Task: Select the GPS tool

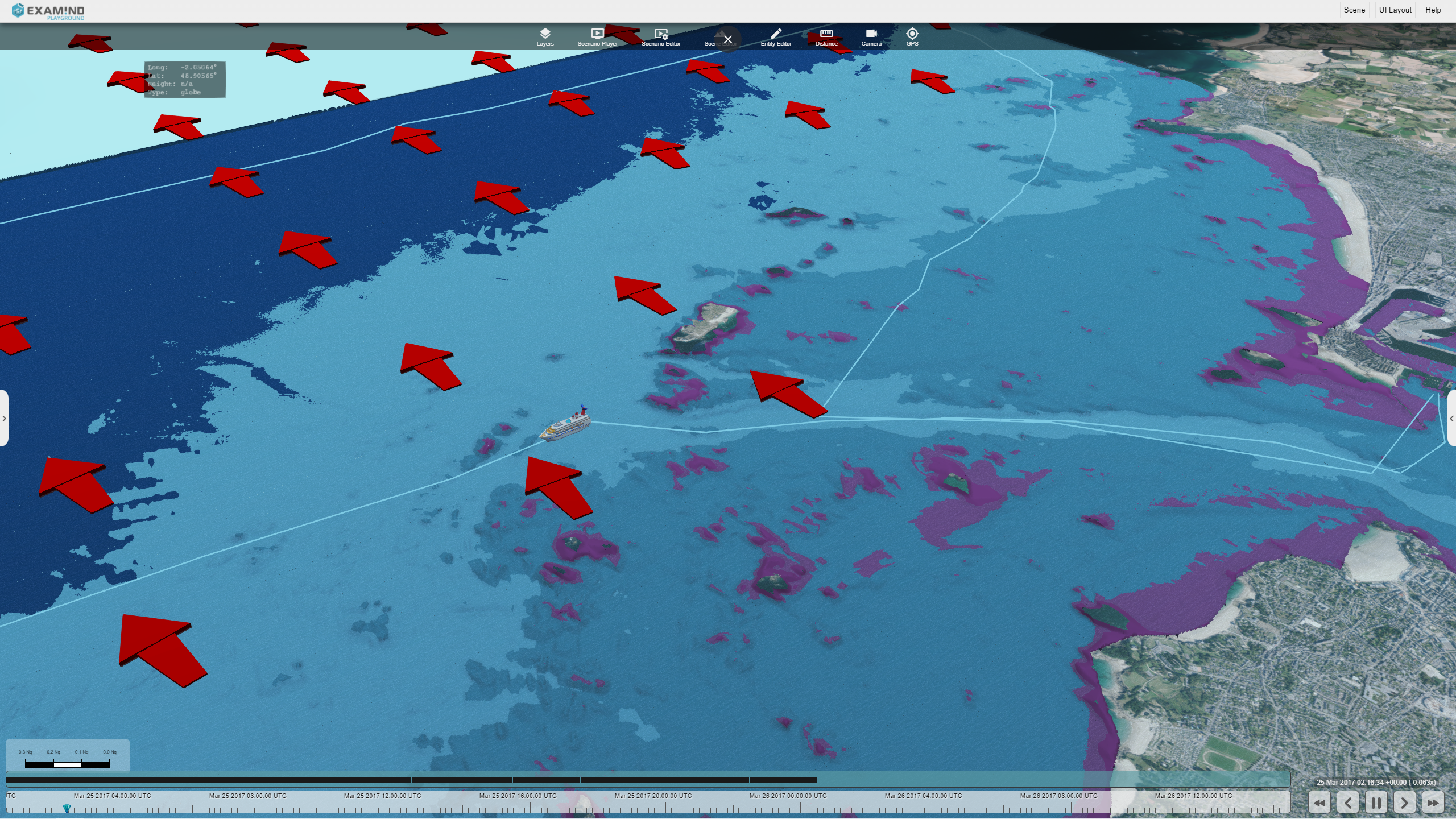Action: point(911,36)
